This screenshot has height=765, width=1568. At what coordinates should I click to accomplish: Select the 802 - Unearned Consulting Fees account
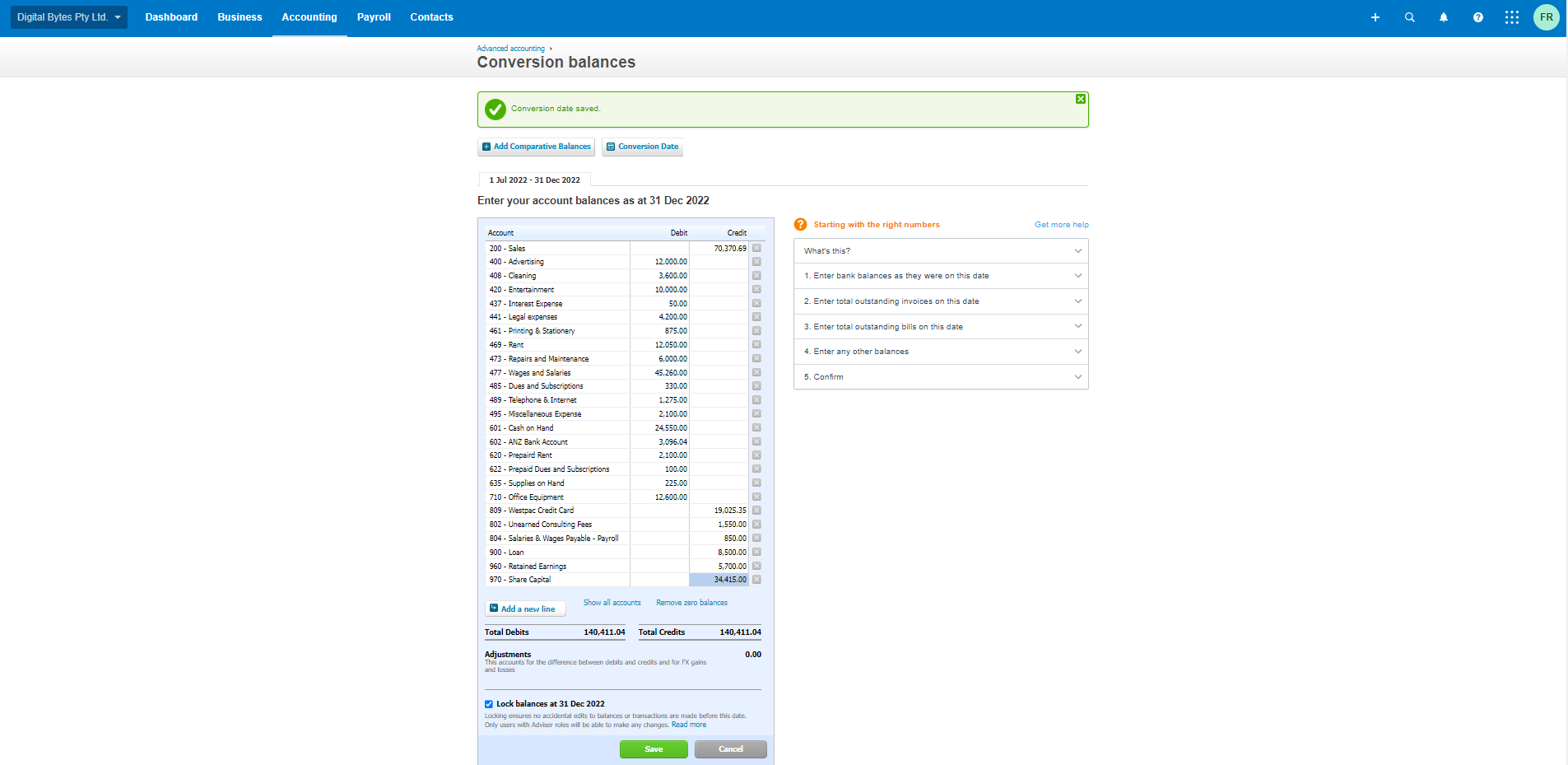tap(558, 525)
